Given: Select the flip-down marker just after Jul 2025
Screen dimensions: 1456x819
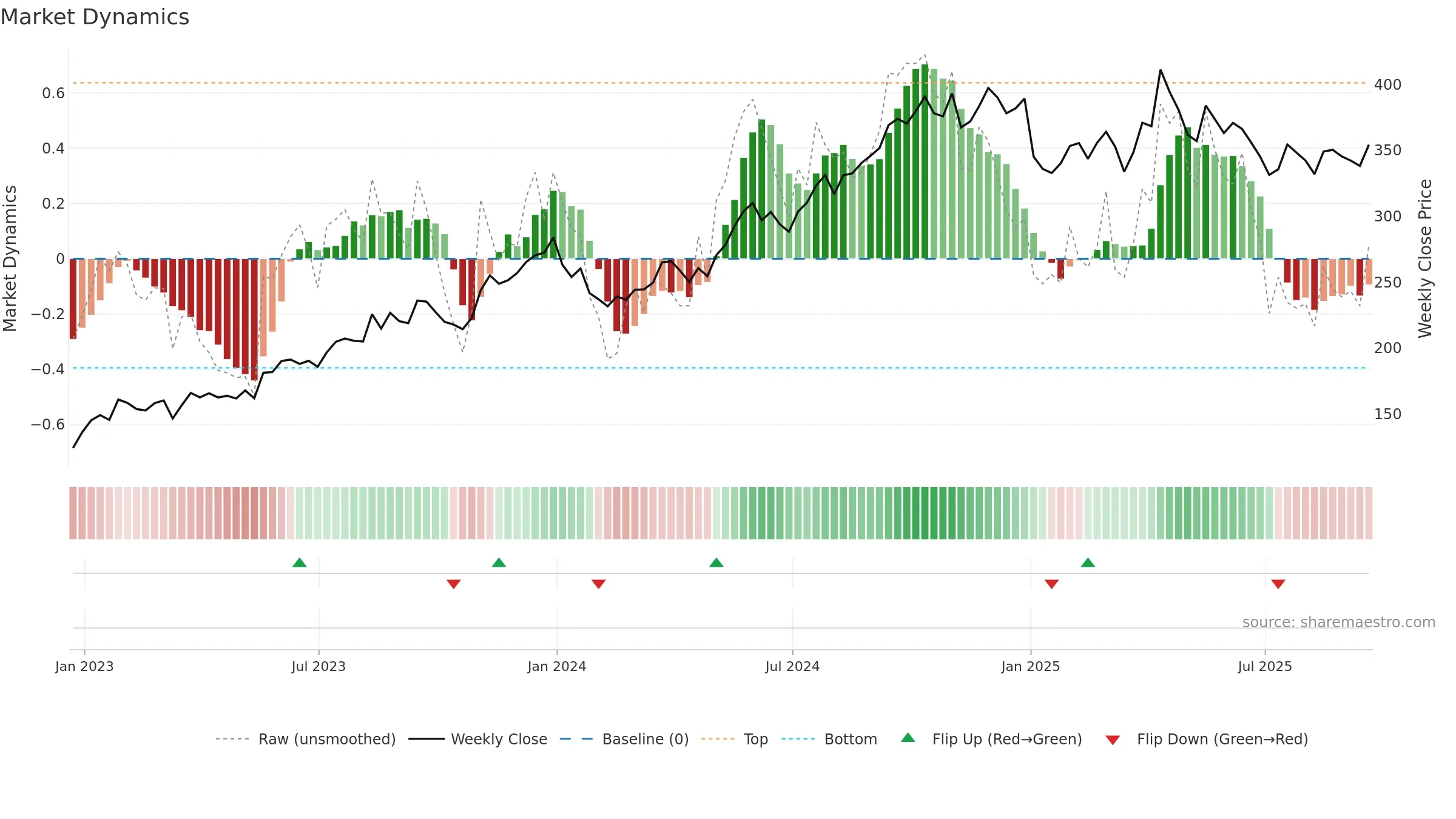Looking at the screenshot, I should point(1278,584).
